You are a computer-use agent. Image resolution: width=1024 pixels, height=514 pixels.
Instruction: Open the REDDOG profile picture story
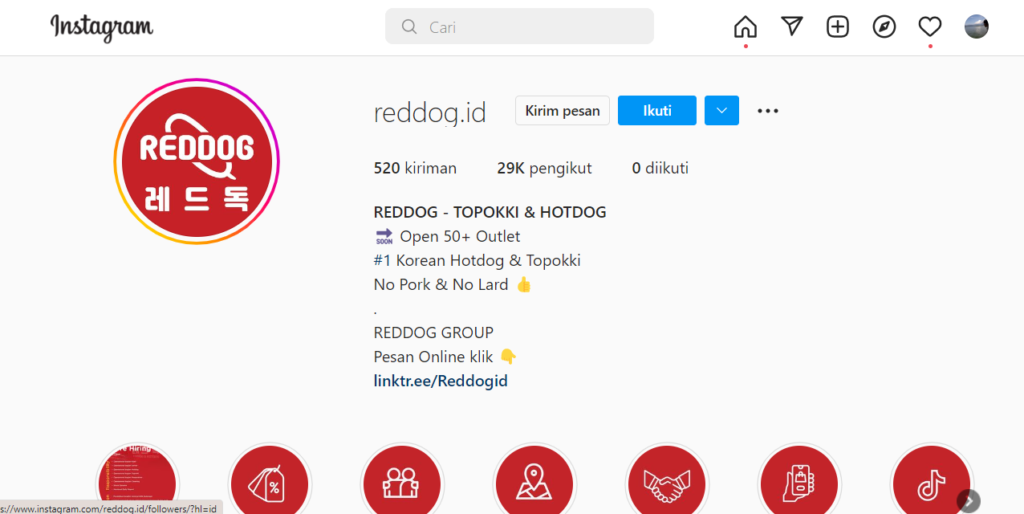pos(197,161)
